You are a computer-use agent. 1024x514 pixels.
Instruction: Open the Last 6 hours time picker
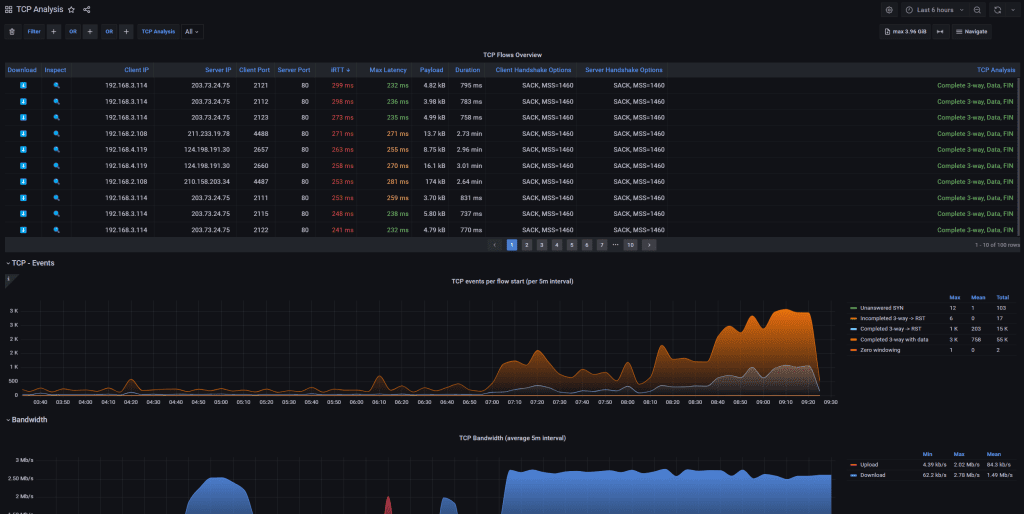934,9
